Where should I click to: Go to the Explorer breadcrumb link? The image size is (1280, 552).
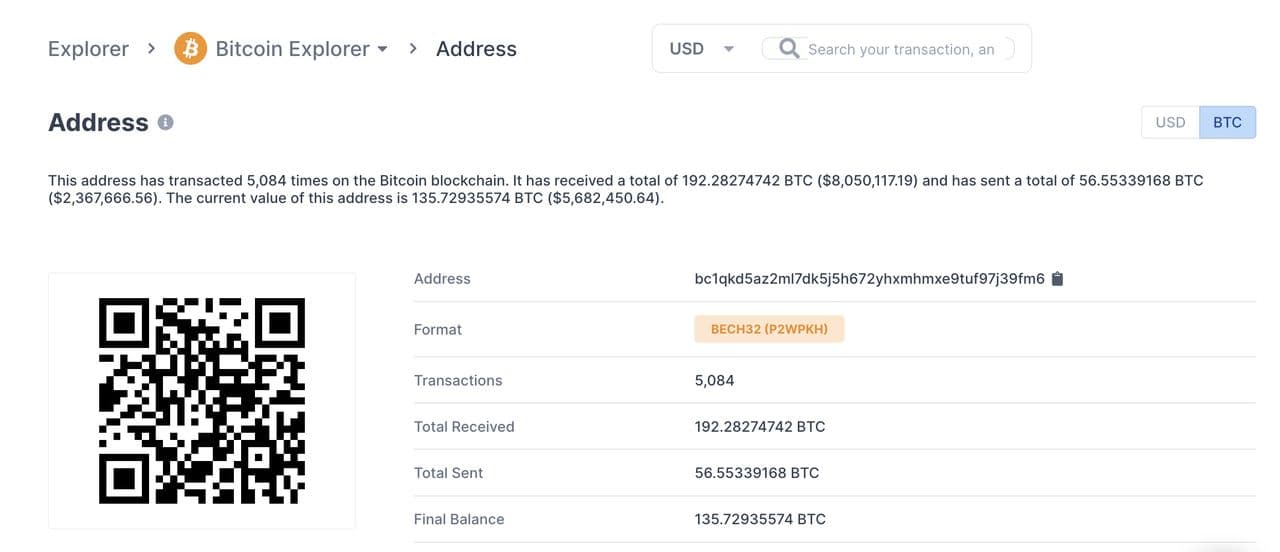tap(88, 48)
